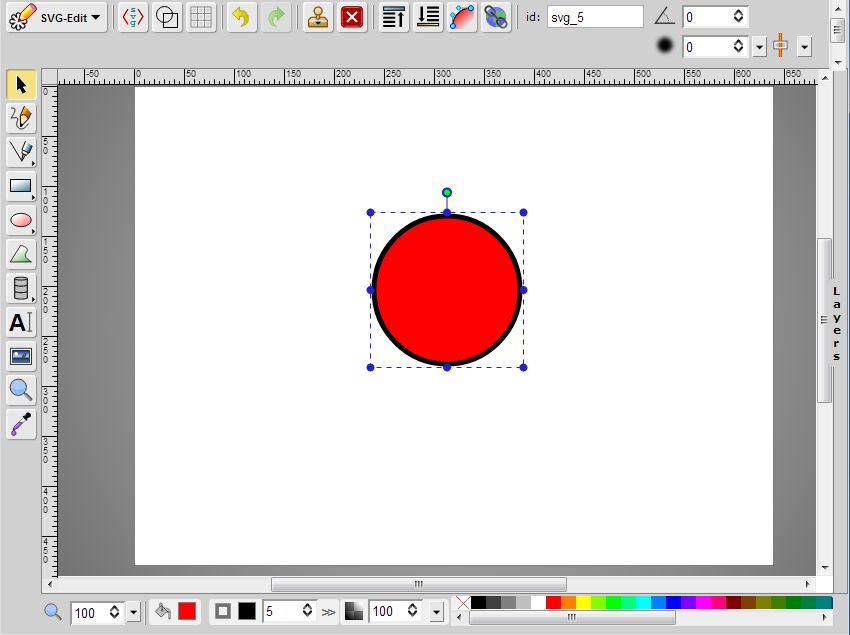Open the SVG-Edit main menu
850x635 pixels.
[56, 17]
